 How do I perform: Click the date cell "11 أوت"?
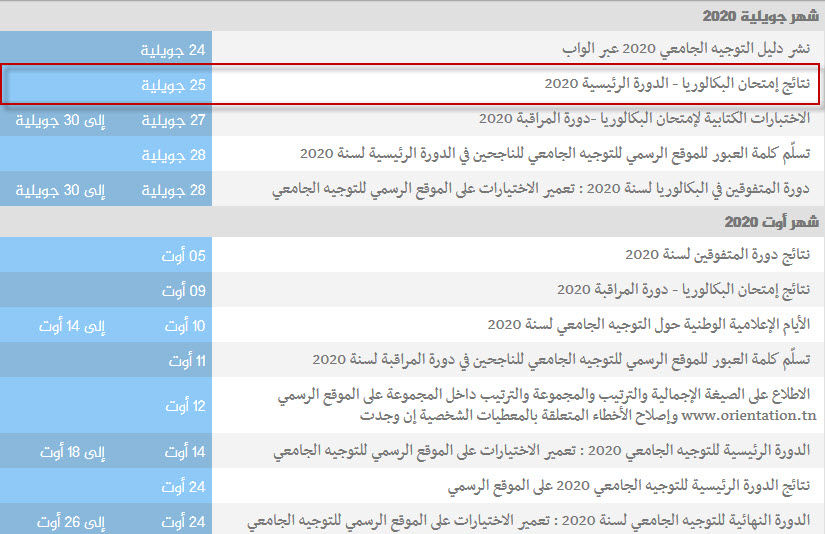click(187, 361)
